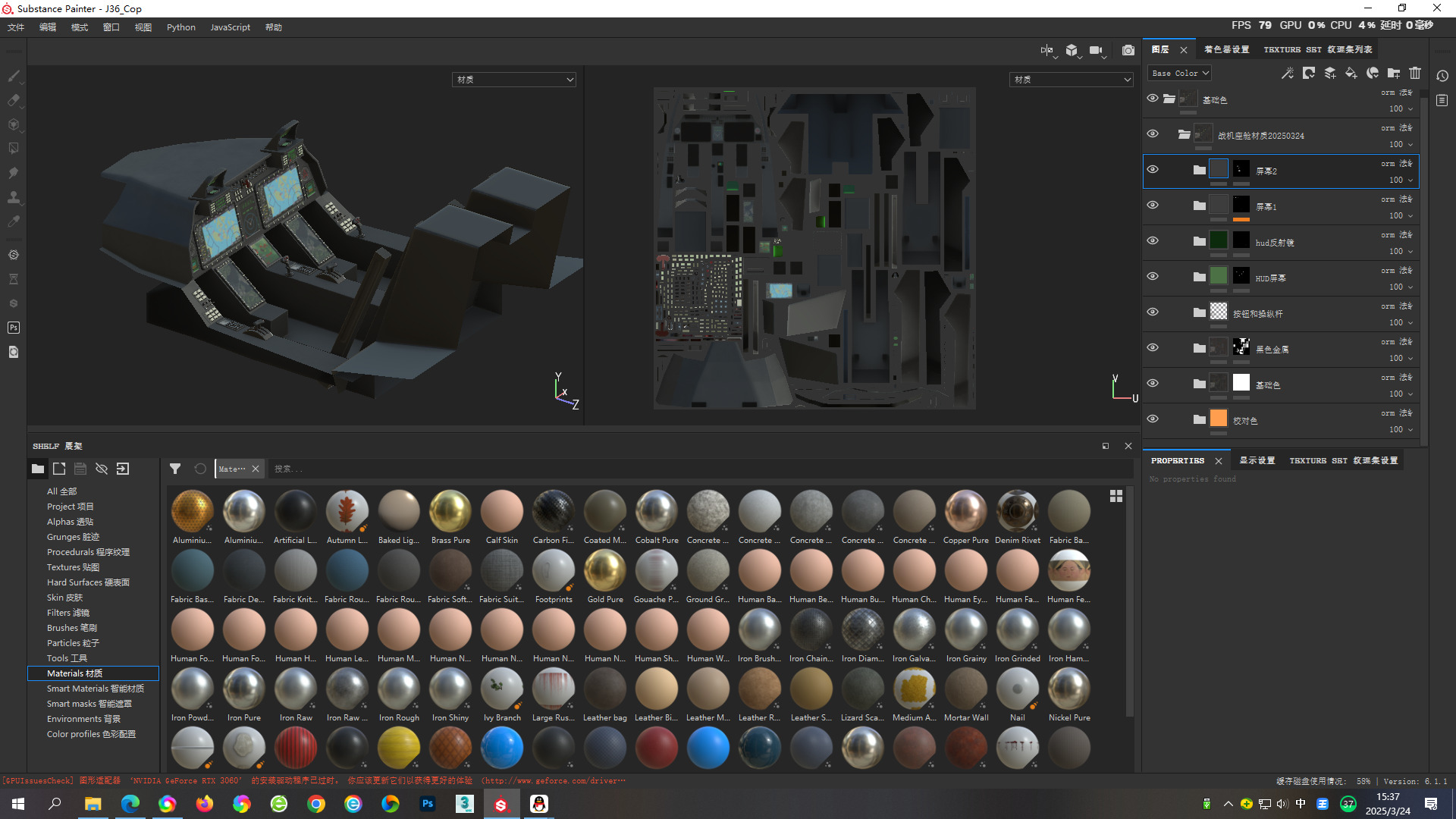Screen dimensions: 1456x819
Task: Hide the 黑色金属 layer folder
Action: pyautogui.click(x=1153, y=348)
